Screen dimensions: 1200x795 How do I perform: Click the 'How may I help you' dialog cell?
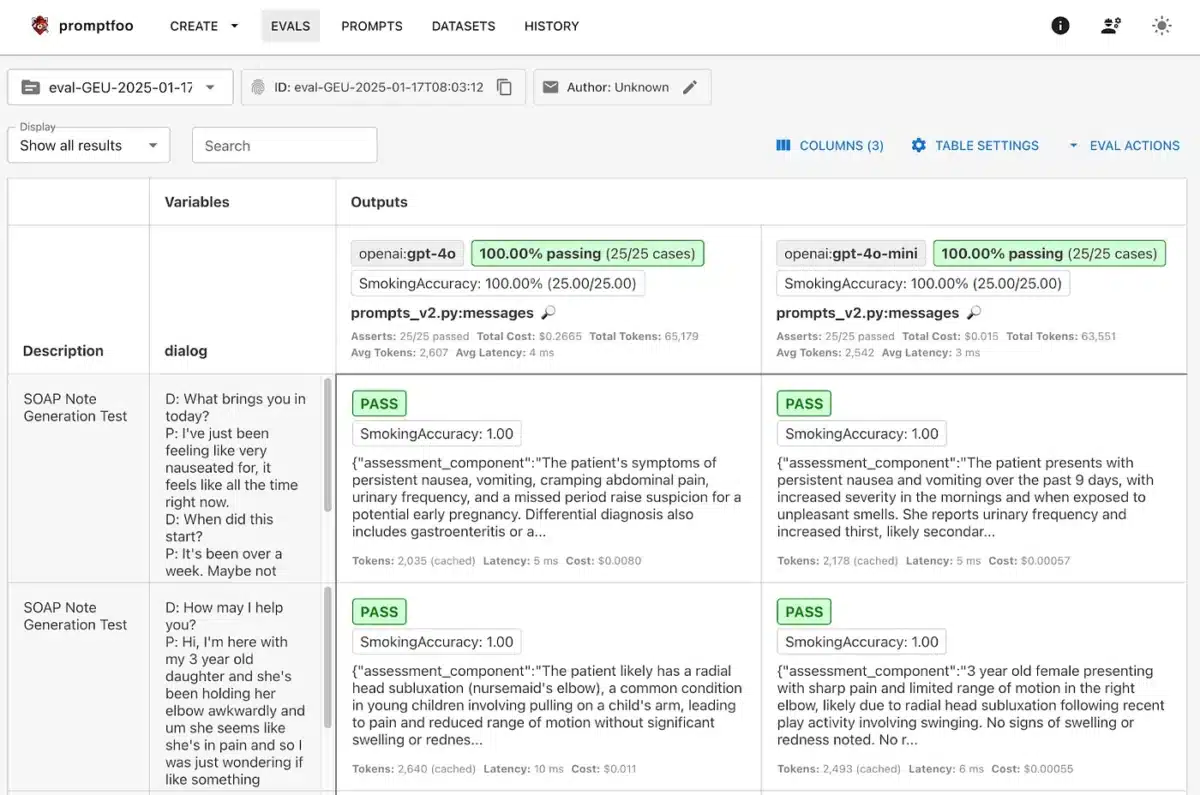237,693
